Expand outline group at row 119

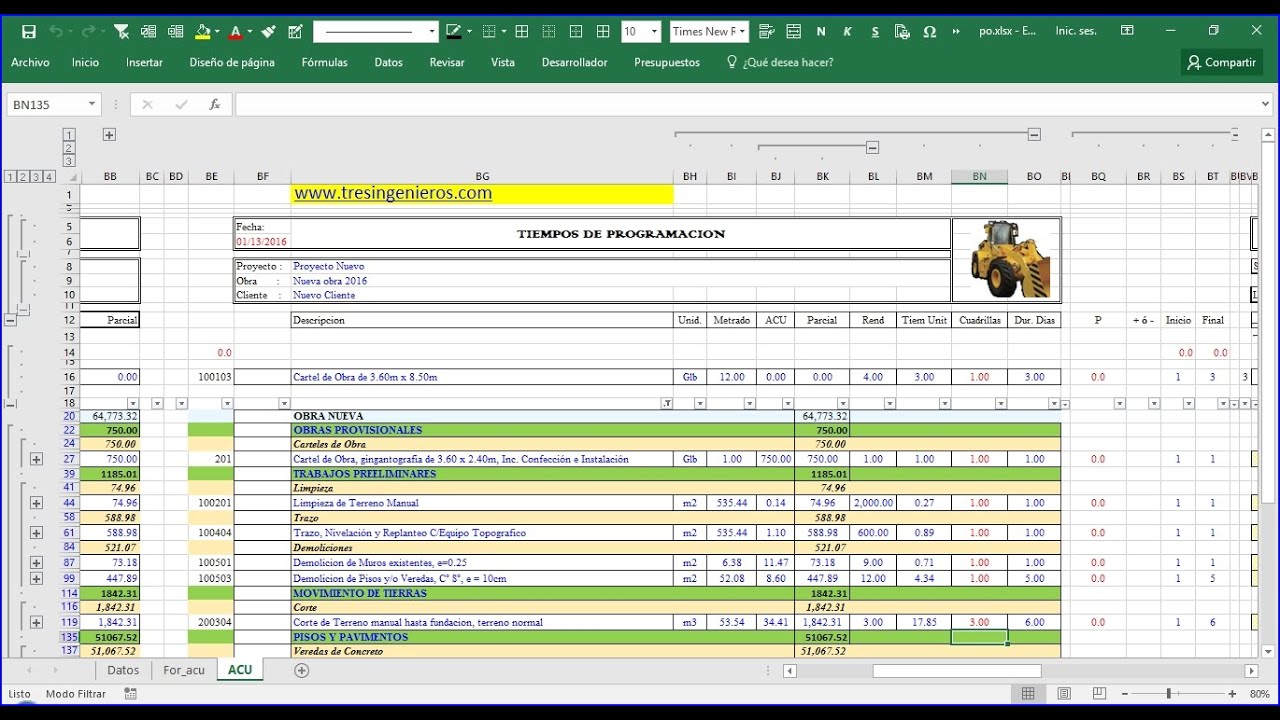[x=37, y=622]
